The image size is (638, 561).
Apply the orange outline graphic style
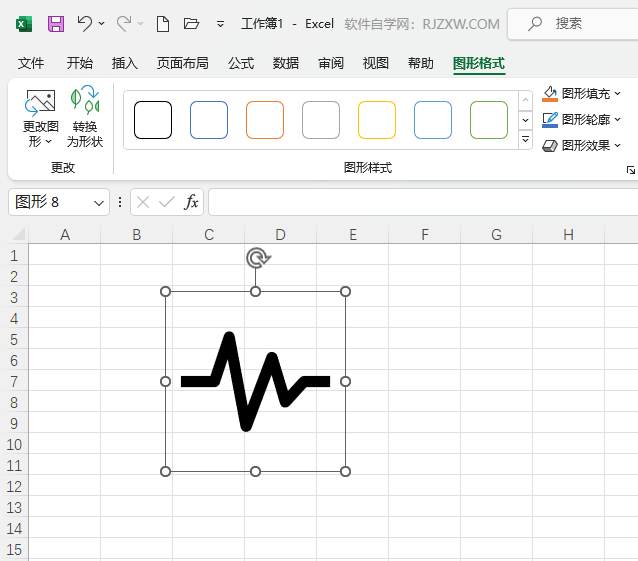pyautogui.click(x=265, y=120)
